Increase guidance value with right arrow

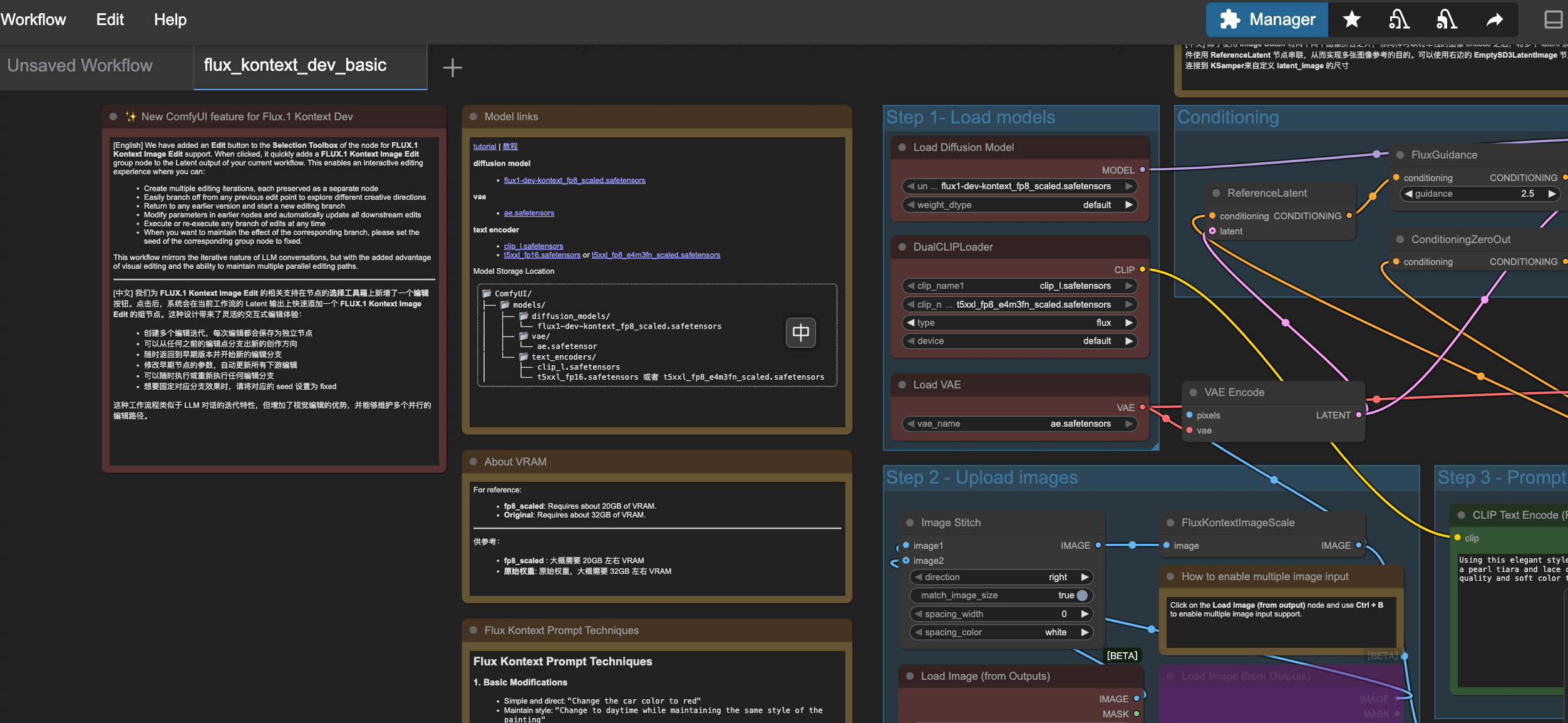click(1552, 194)
